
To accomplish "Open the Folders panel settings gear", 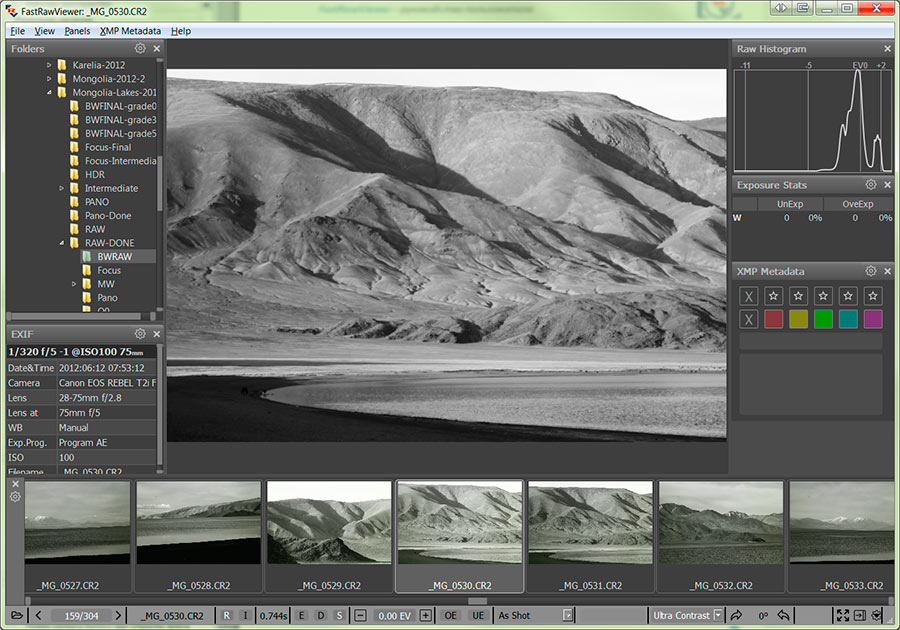I will pyautogui.click(x=140, y=48).
